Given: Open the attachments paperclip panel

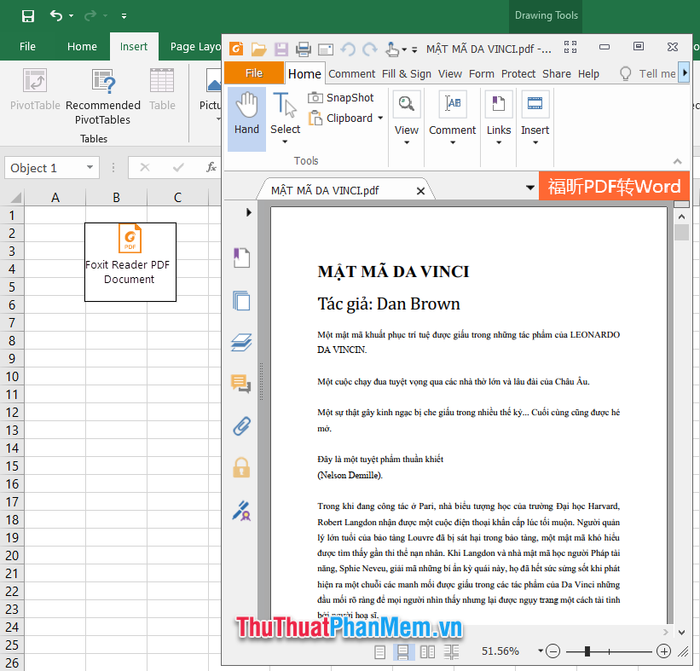Looking at the screenshot, I should pyautogui.click(x=241, y=426).
